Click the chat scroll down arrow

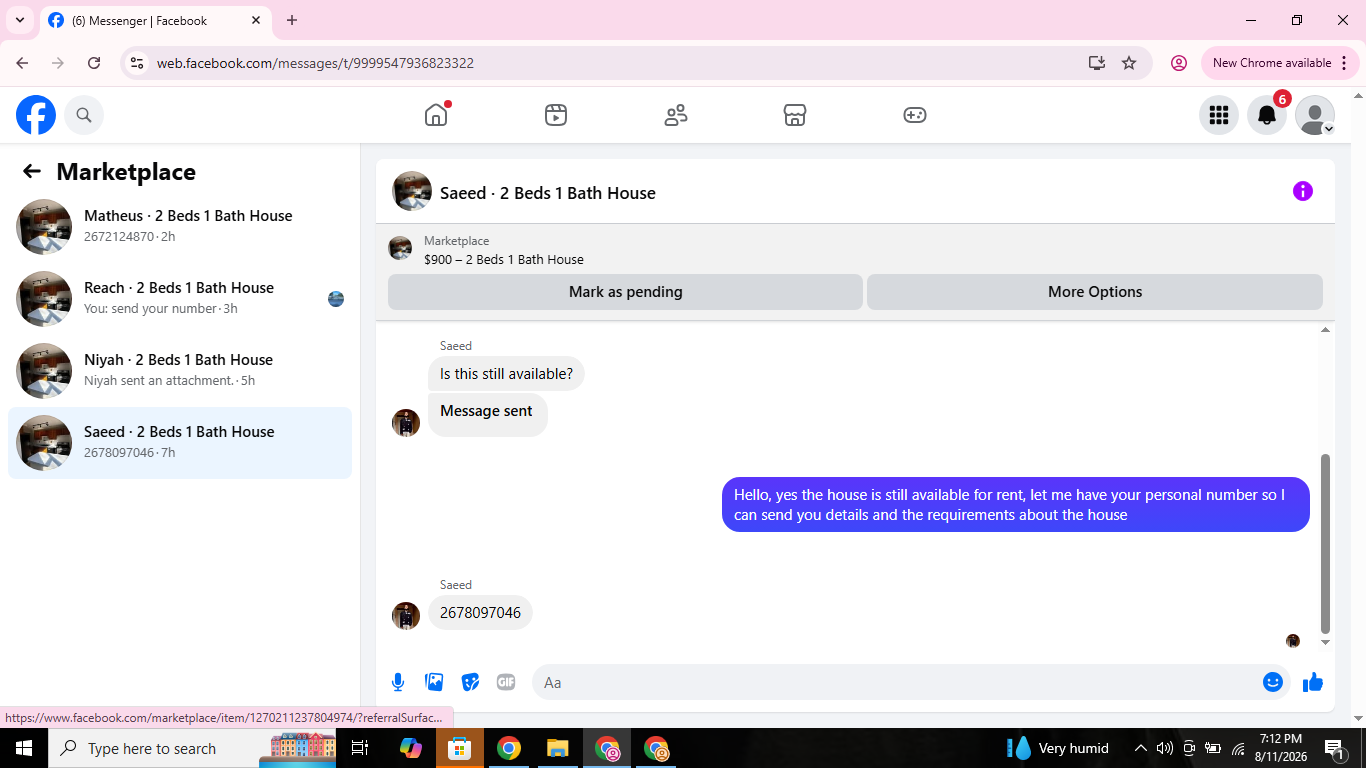click(1326, 642)
